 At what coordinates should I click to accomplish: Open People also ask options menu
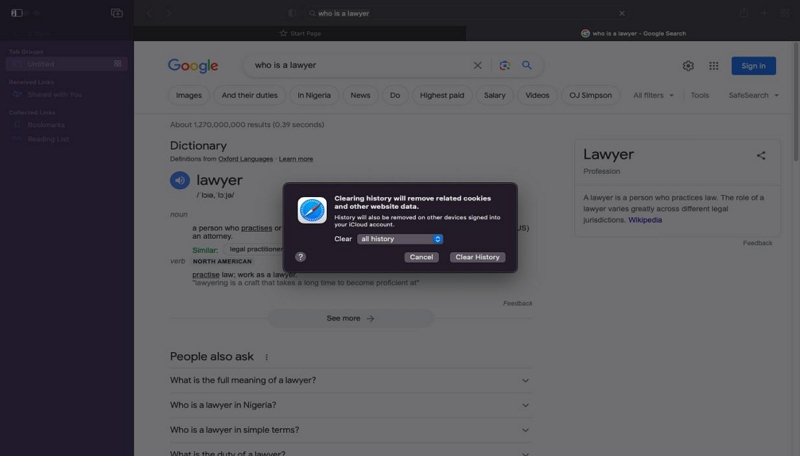click(266, 357)
